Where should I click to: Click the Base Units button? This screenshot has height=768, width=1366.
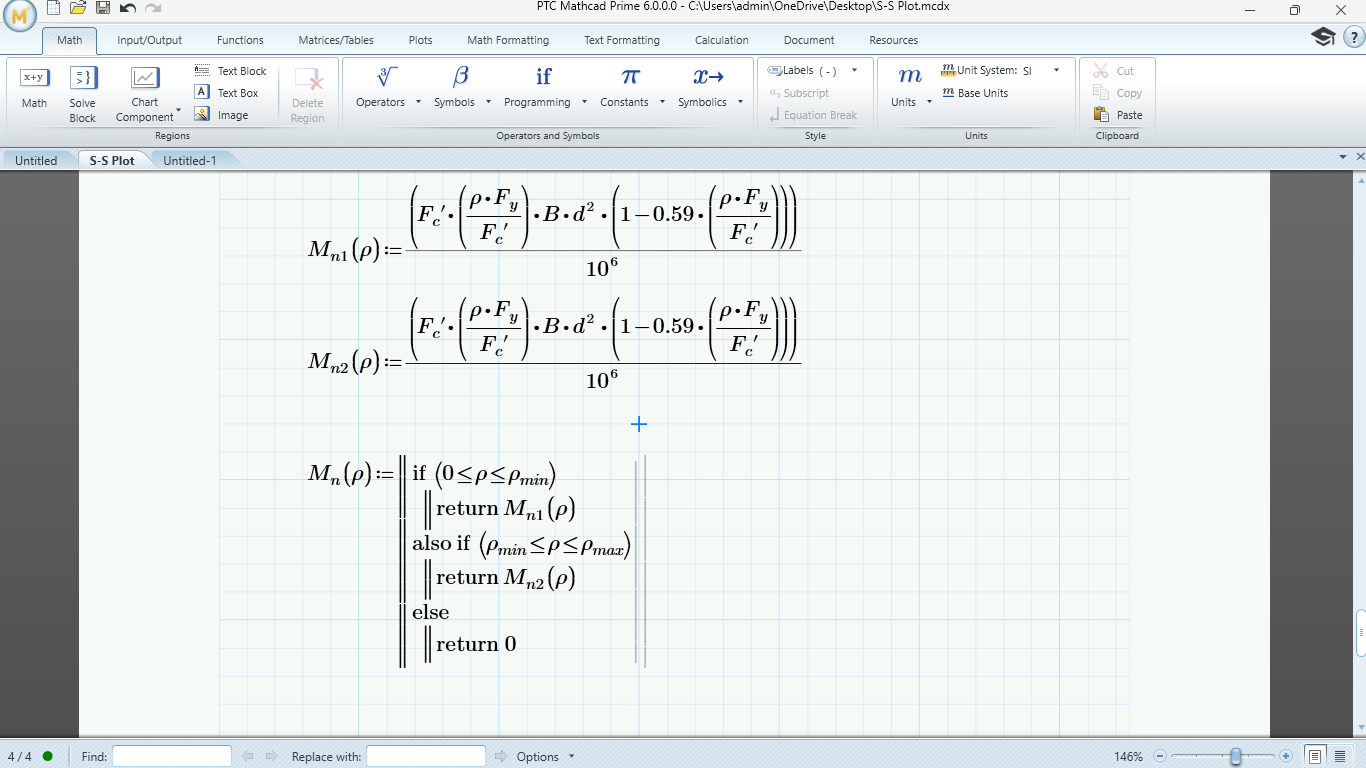(980, 92)
